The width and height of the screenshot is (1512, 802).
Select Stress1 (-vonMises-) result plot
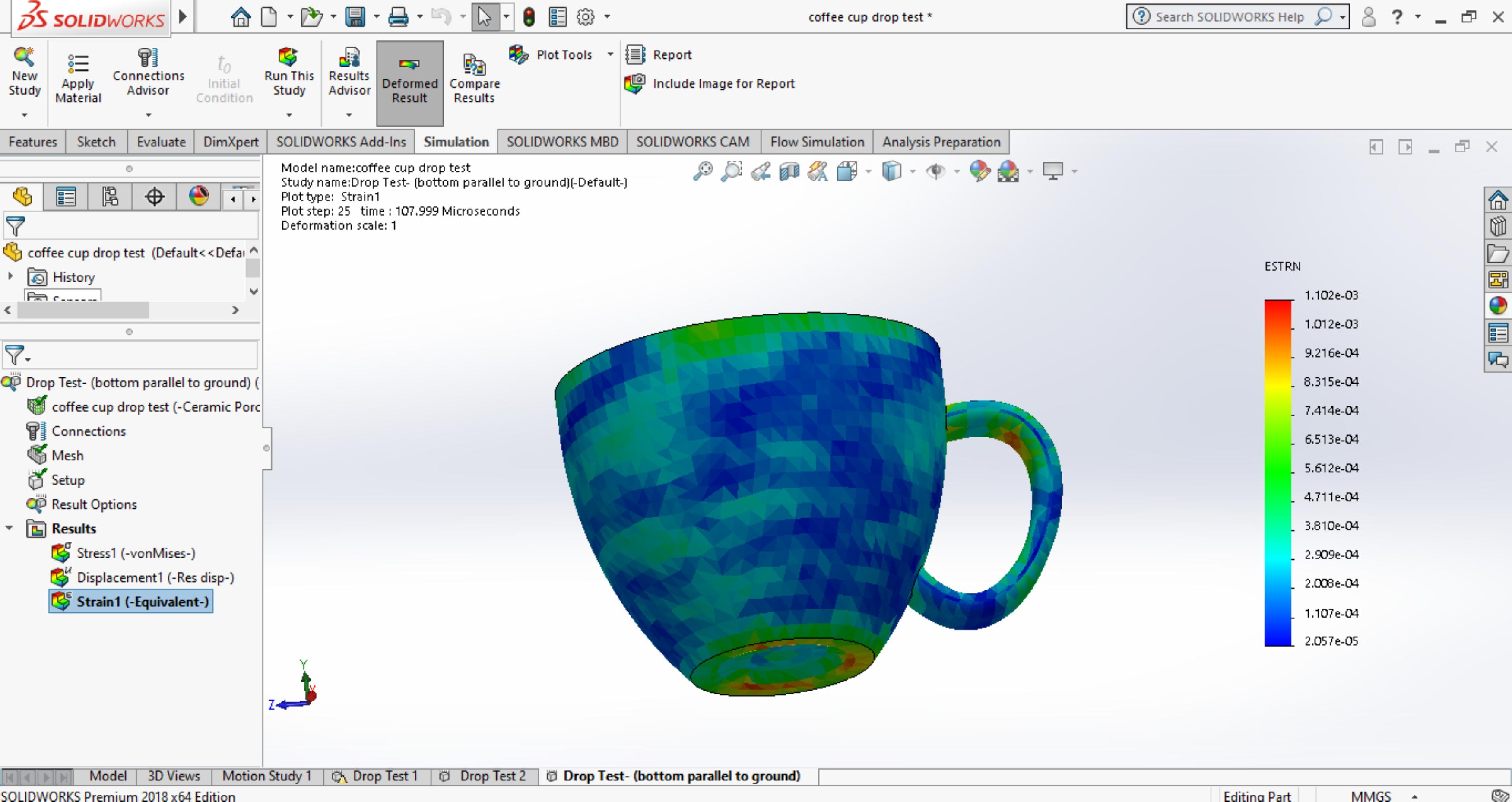click(136, 553)
